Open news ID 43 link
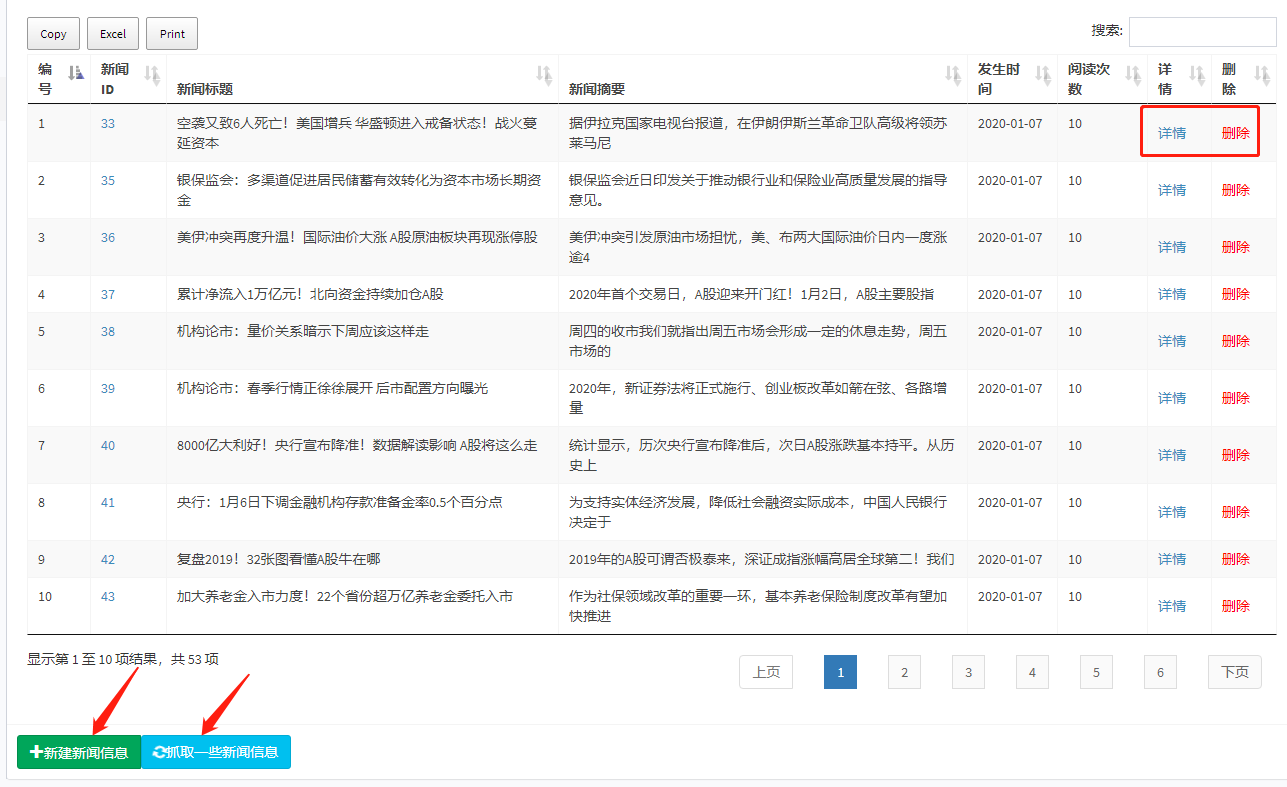This screenshot has width=1287, height=787. click(108, 597)
